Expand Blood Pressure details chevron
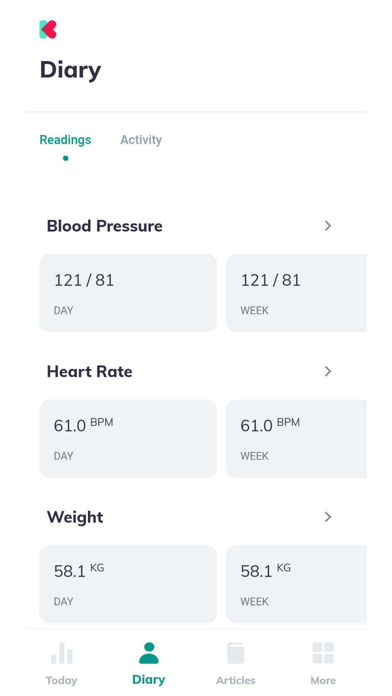This screenshot has height=696, width=392. tap(328, 226)
